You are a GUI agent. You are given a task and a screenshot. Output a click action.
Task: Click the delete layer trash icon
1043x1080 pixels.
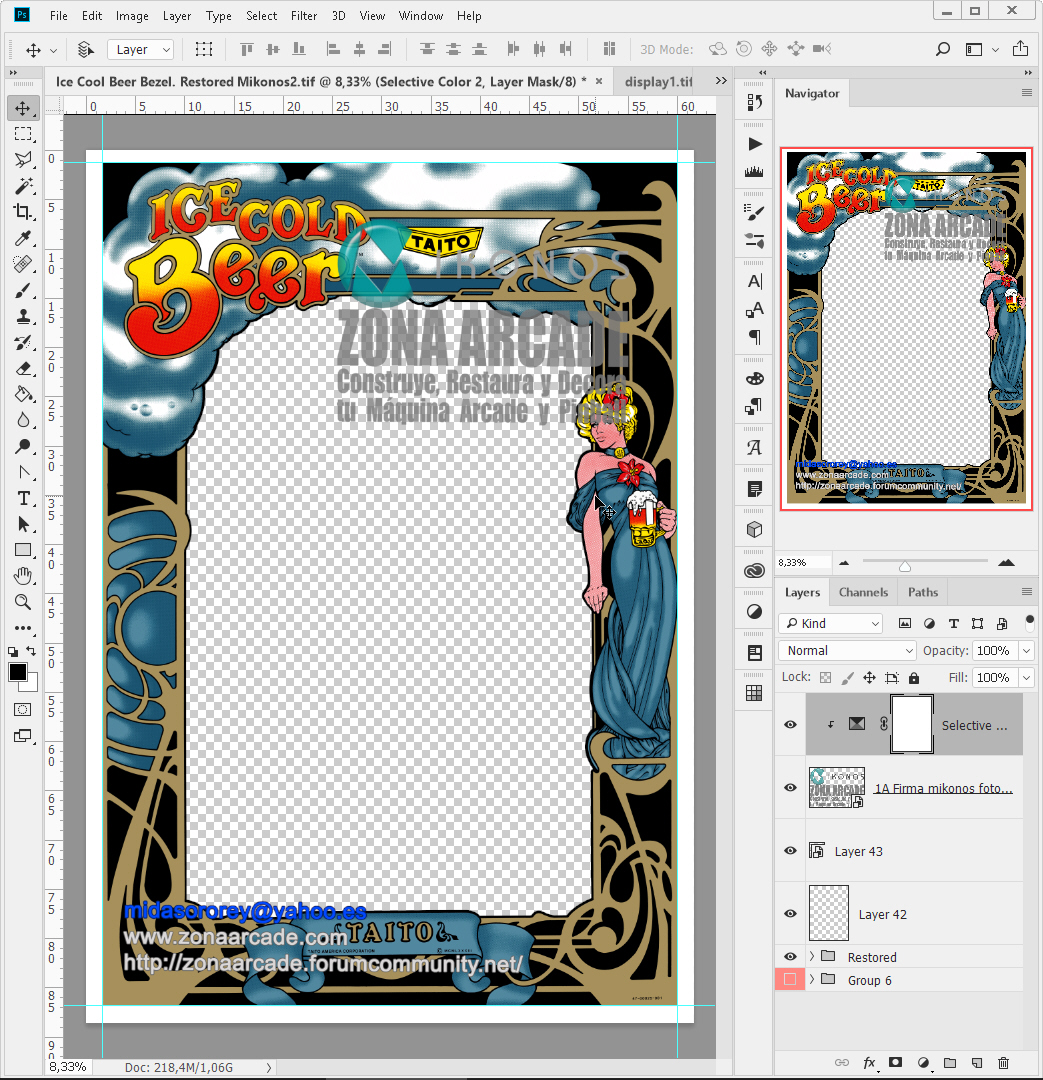point(1004,1063)
